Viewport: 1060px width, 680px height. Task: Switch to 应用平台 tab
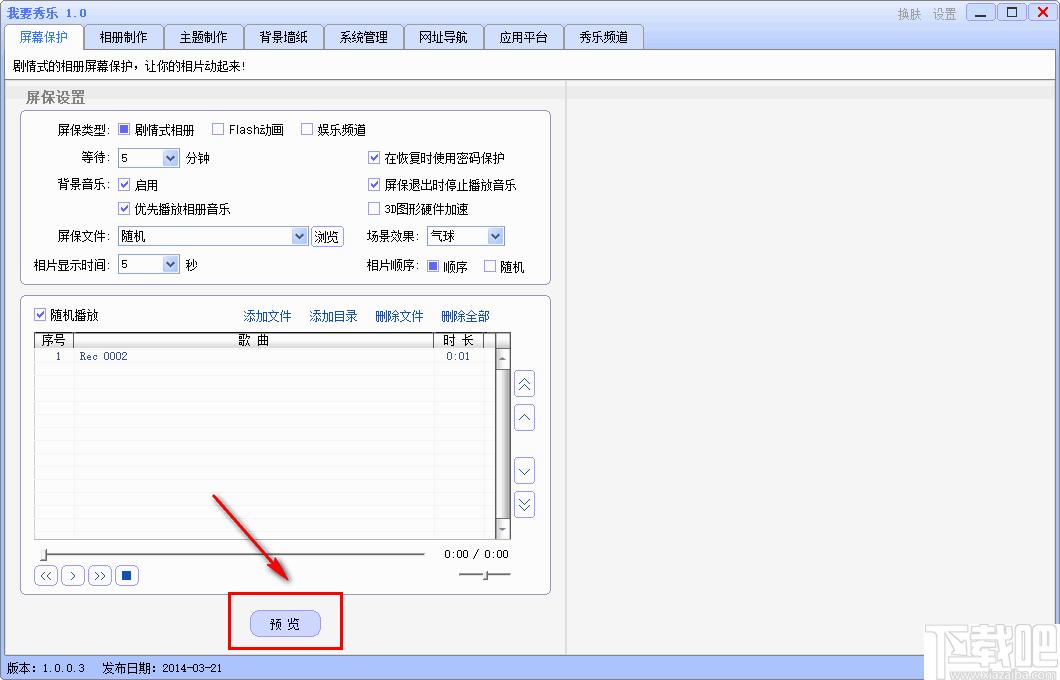tap(523, 37)
